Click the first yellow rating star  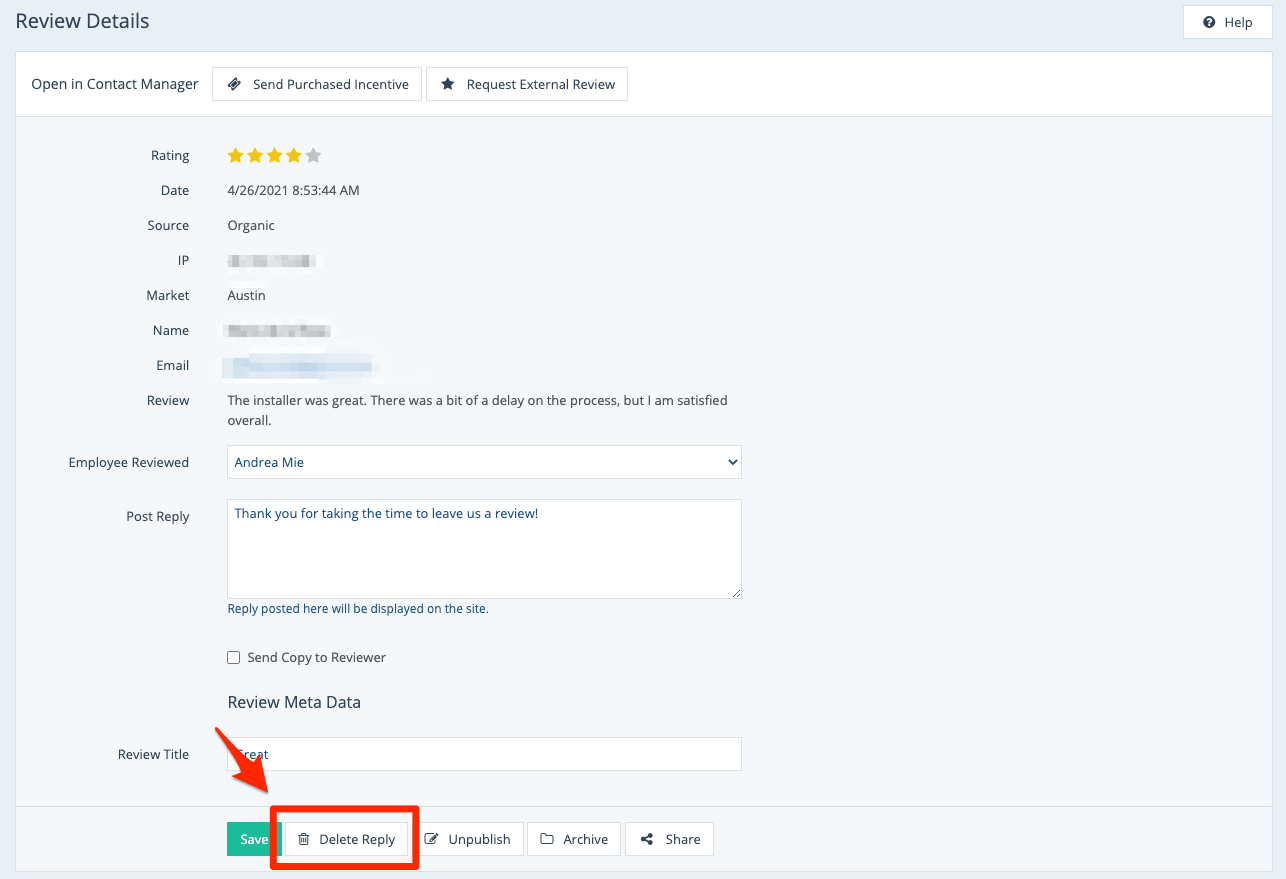pyautogui.click(x=236, y=155)
